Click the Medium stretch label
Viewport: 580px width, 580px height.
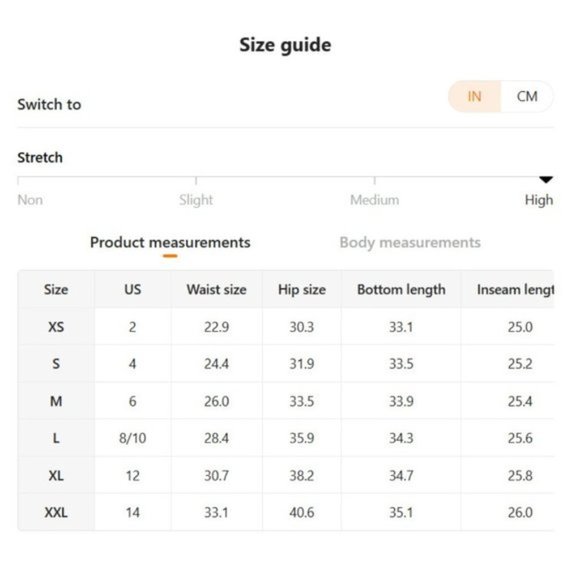pyautogui.click(x=375, y=200)
